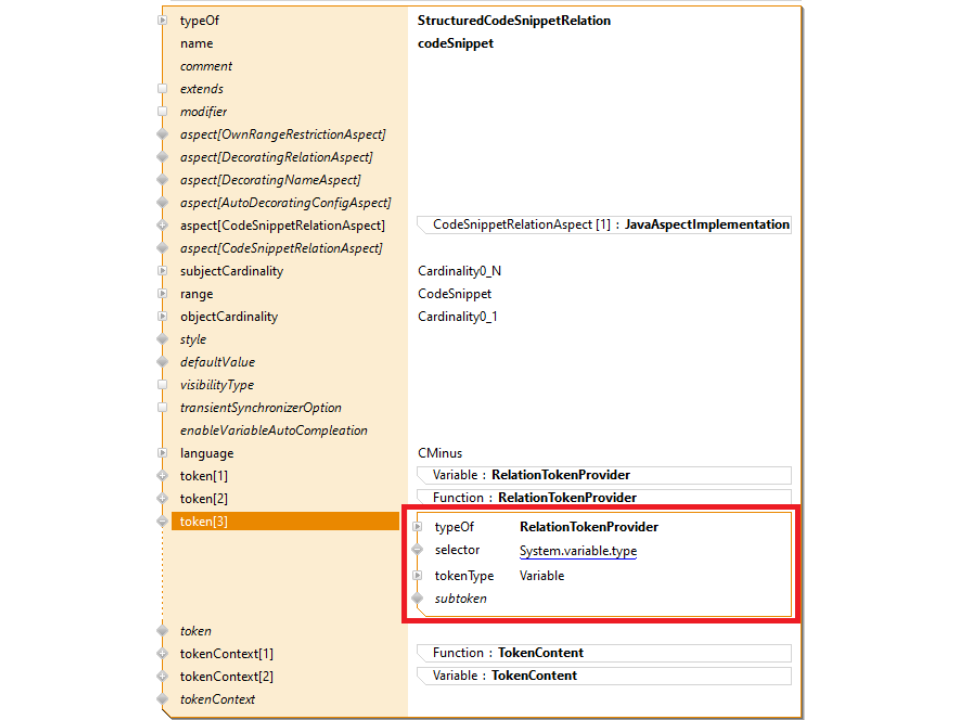Click the minus diamond icon beside selector

tap(418, 550)
